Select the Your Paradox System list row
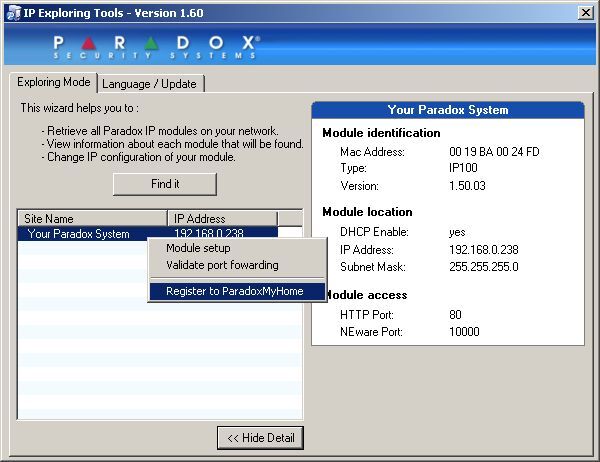The image size is (600, 462). pyautogui.click(x=80, y=234)
